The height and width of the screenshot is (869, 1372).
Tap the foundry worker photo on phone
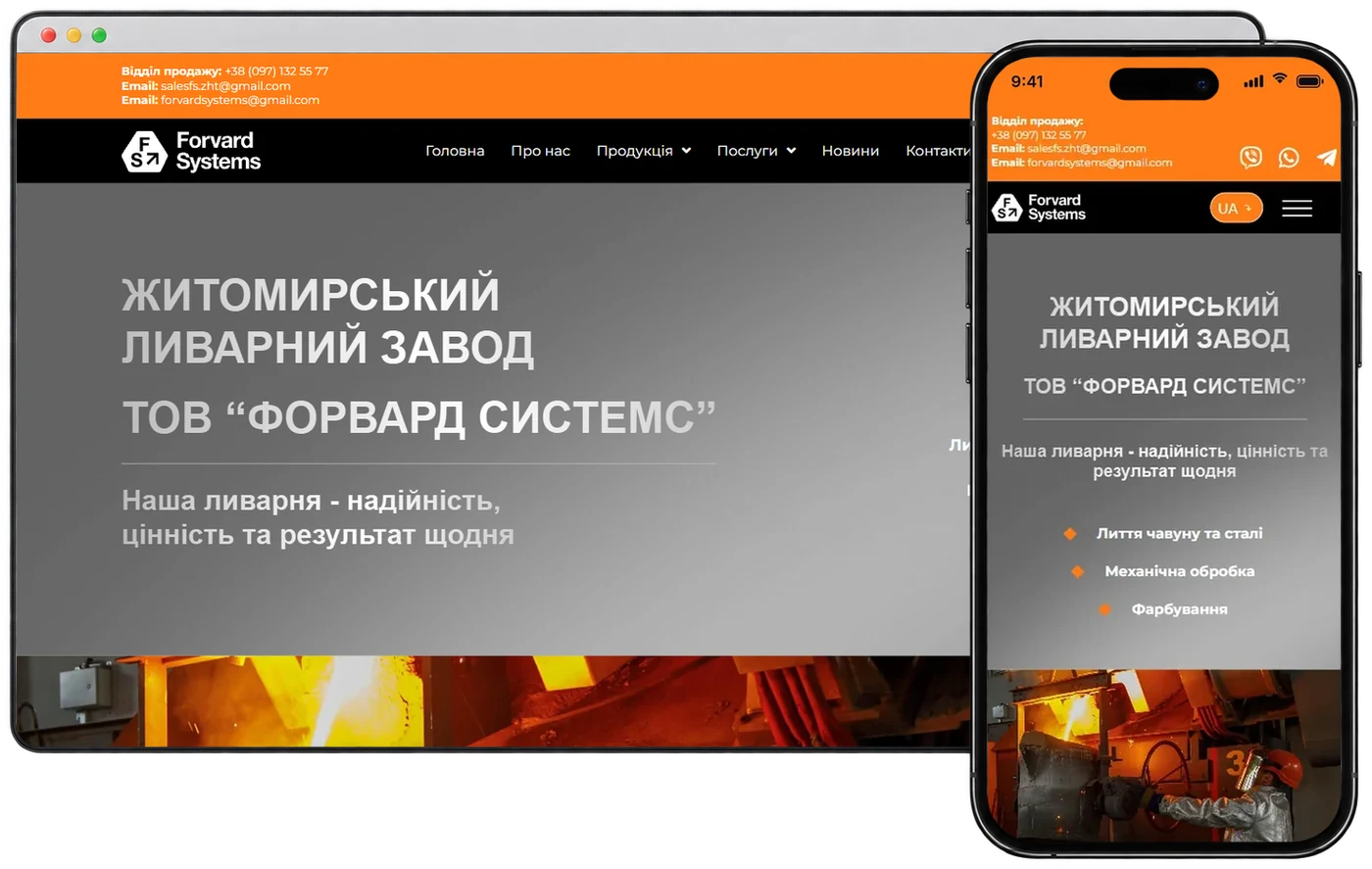tap(1163, 754)
